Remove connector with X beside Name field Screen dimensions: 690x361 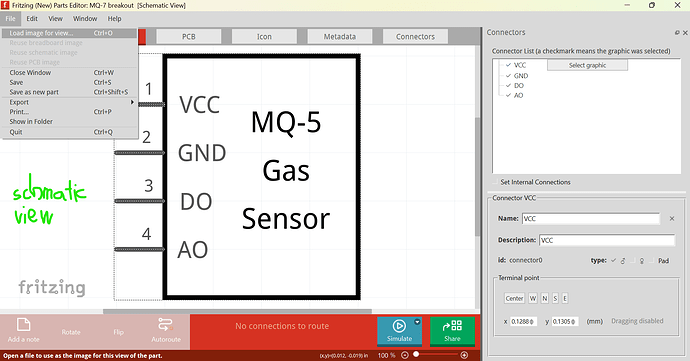point(672,218)
